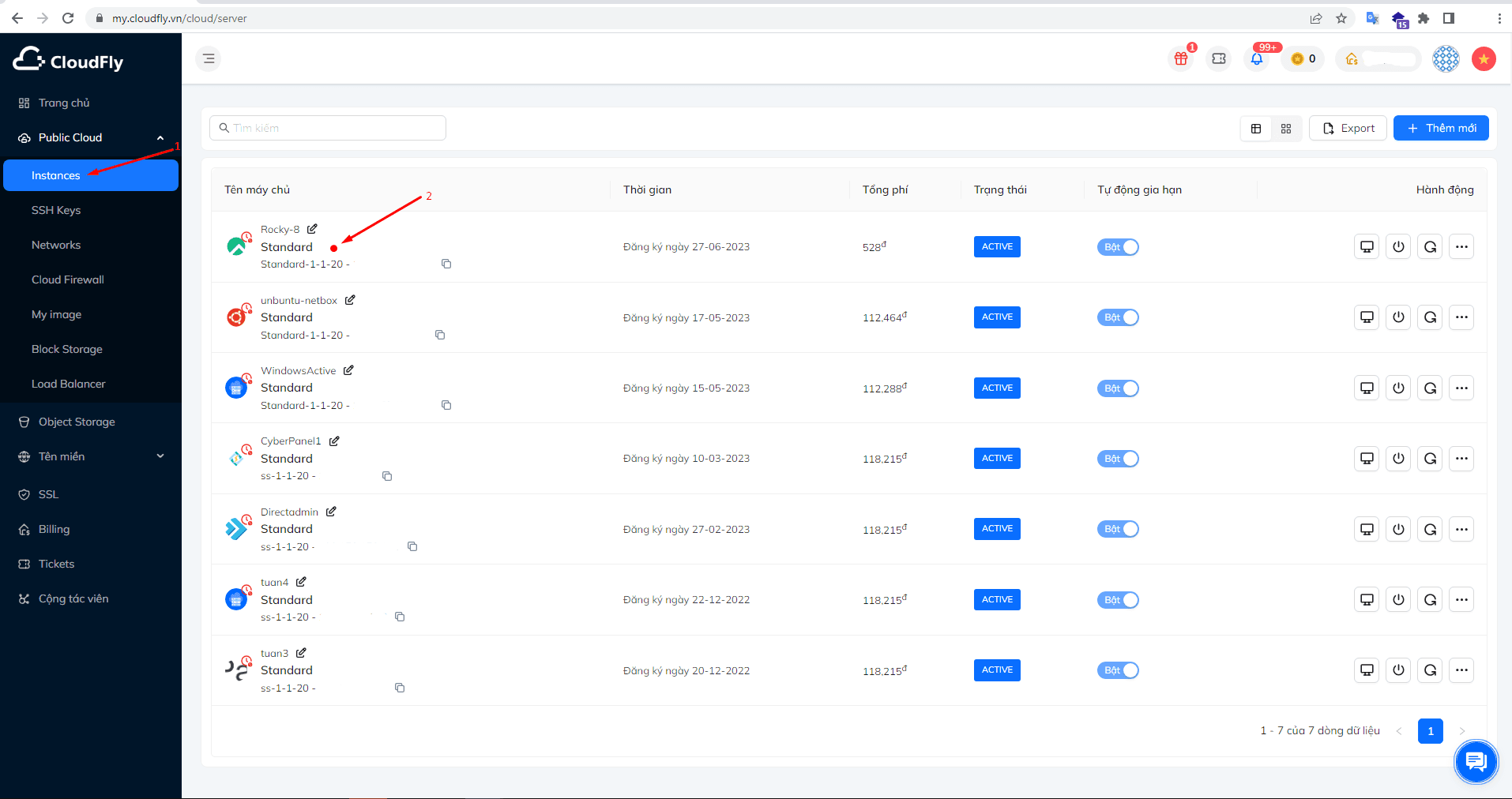Go to Block Storage page
Image resolution: width=1512 pixels, height=799 pixels.
(67, 349)
